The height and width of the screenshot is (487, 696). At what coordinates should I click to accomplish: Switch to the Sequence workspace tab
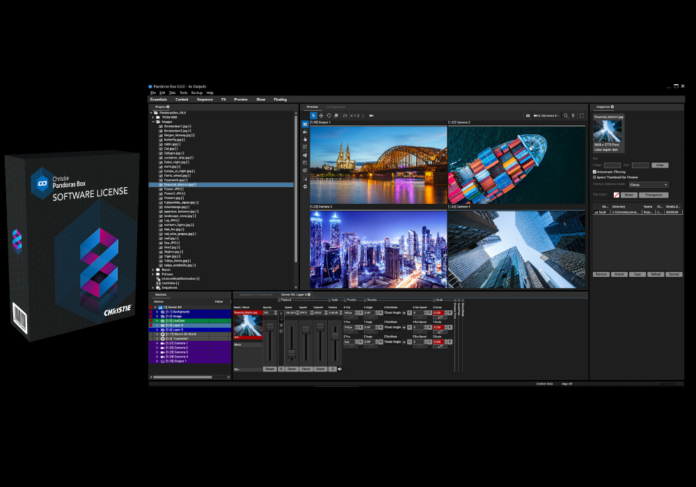[x=205, y=99]
